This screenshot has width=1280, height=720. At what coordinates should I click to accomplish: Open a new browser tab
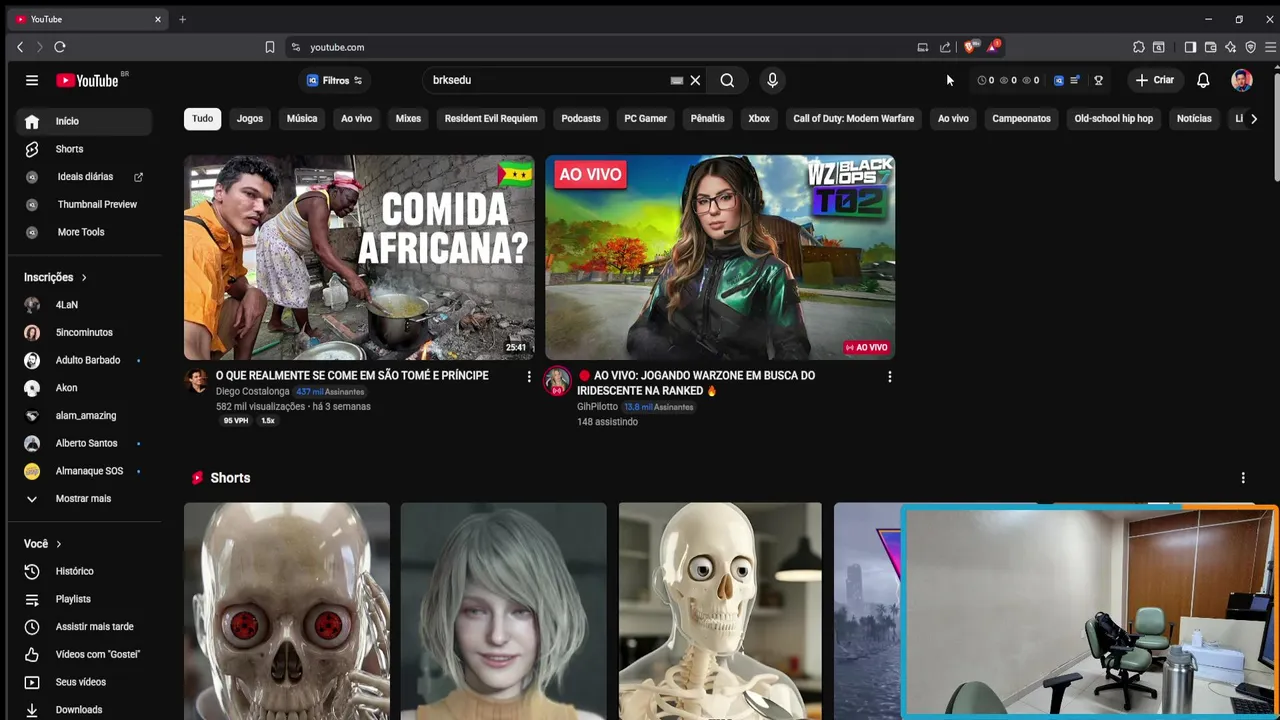pyautogui.click(x=182, y=19)
